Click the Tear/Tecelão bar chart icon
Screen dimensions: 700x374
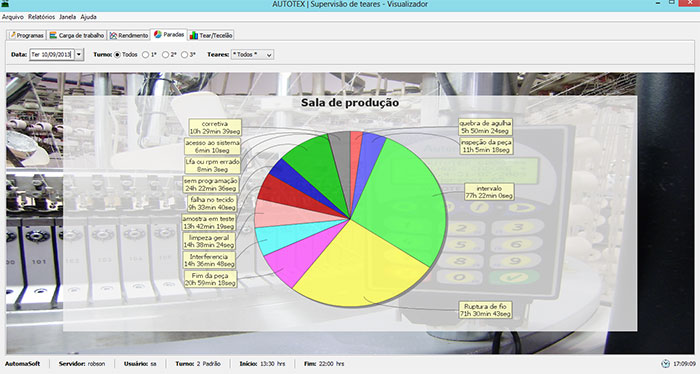tap(194, 35)
